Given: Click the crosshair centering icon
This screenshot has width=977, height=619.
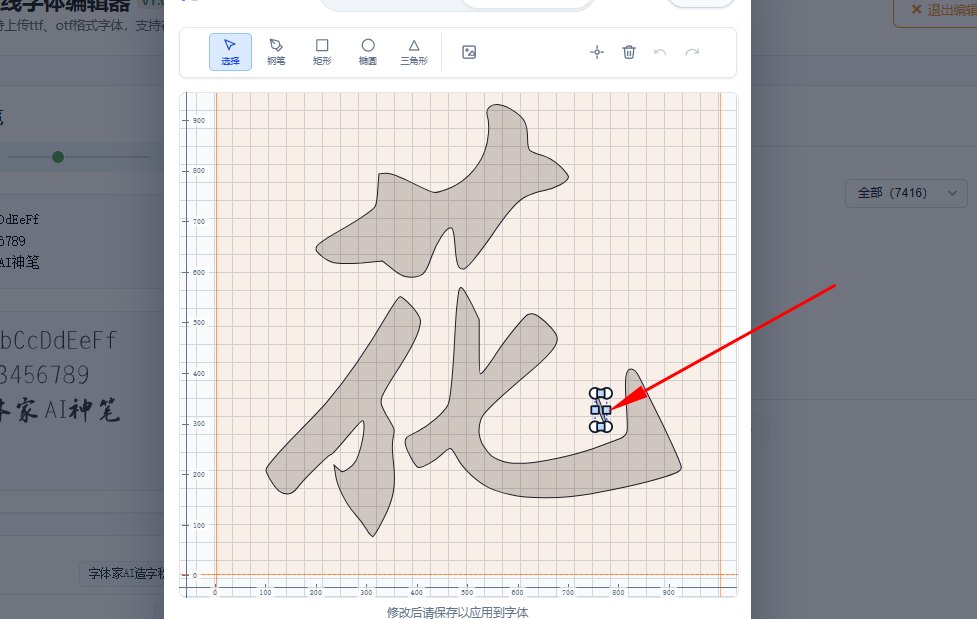Looking at the screenshot, I should (x=597, y=52).
